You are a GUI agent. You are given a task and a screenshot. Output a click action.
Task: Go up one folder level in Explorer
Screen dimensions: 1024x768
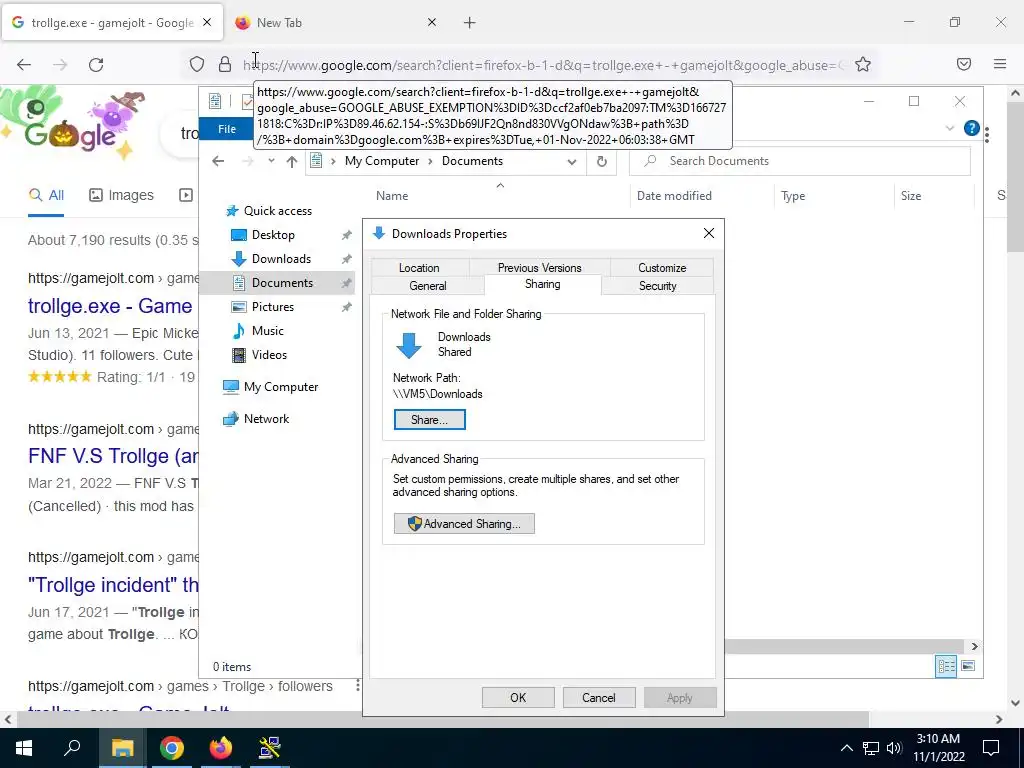292,161
